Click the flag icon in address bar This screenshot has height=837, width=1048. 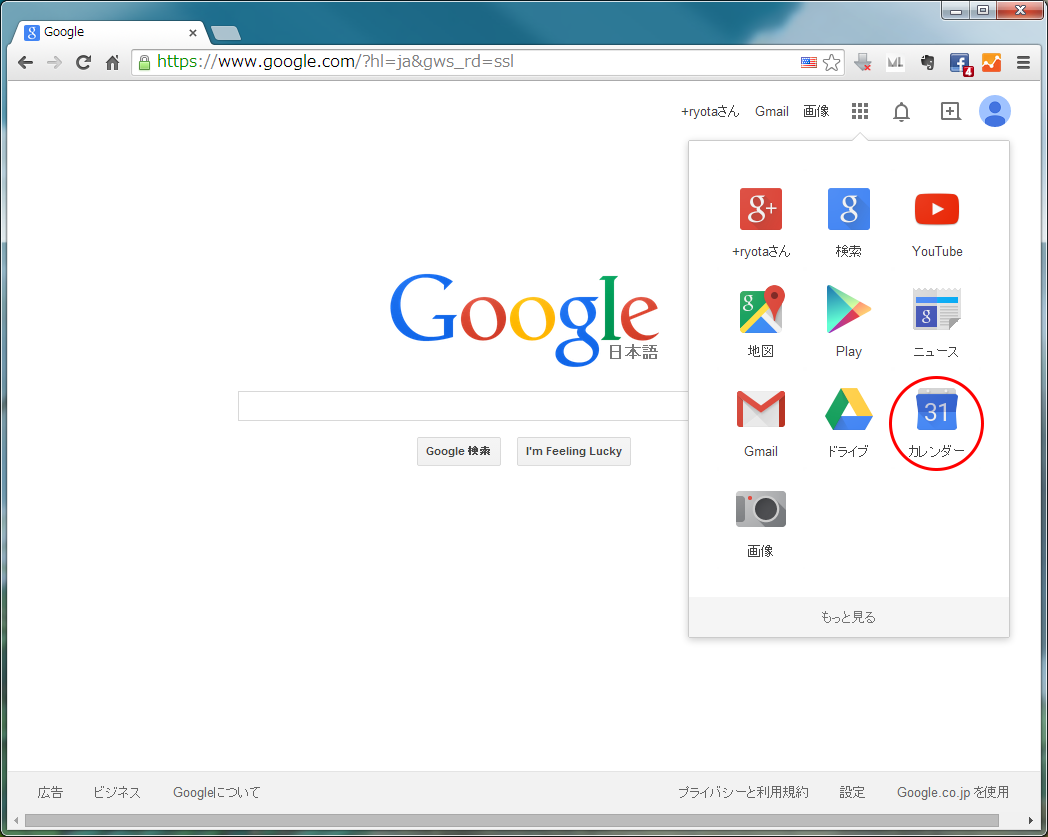(809, 62)
